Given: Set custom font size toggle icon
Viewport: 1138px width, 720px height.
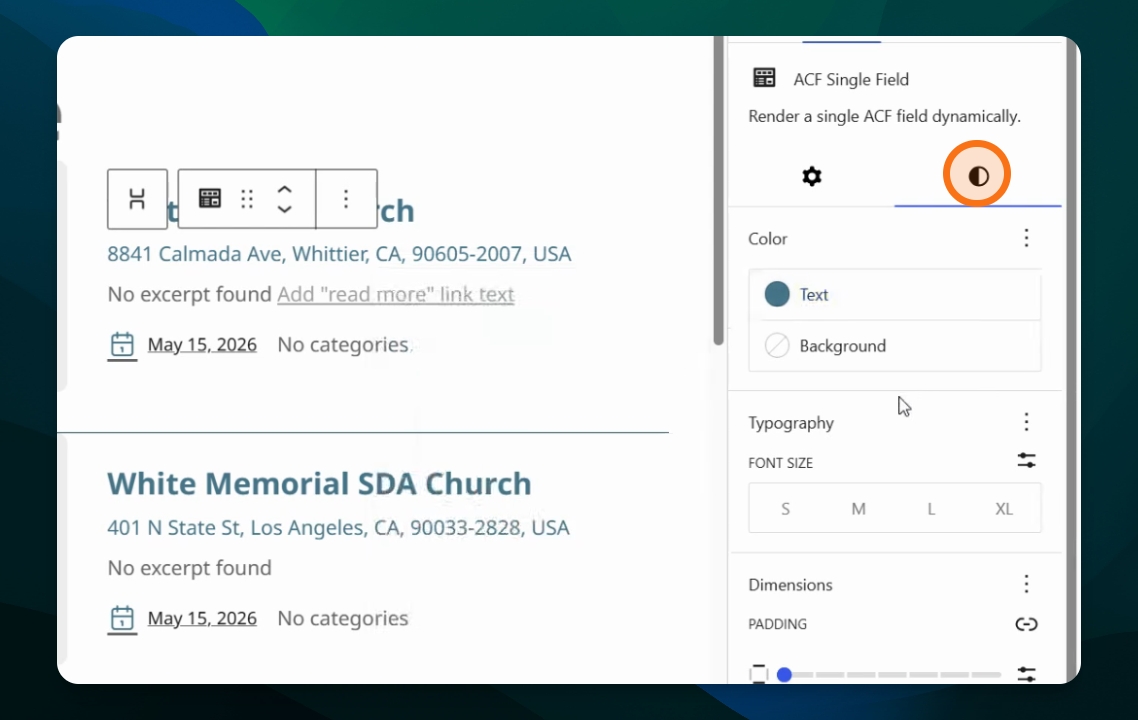Looking at the screenshot, I should pos(1026,460).
